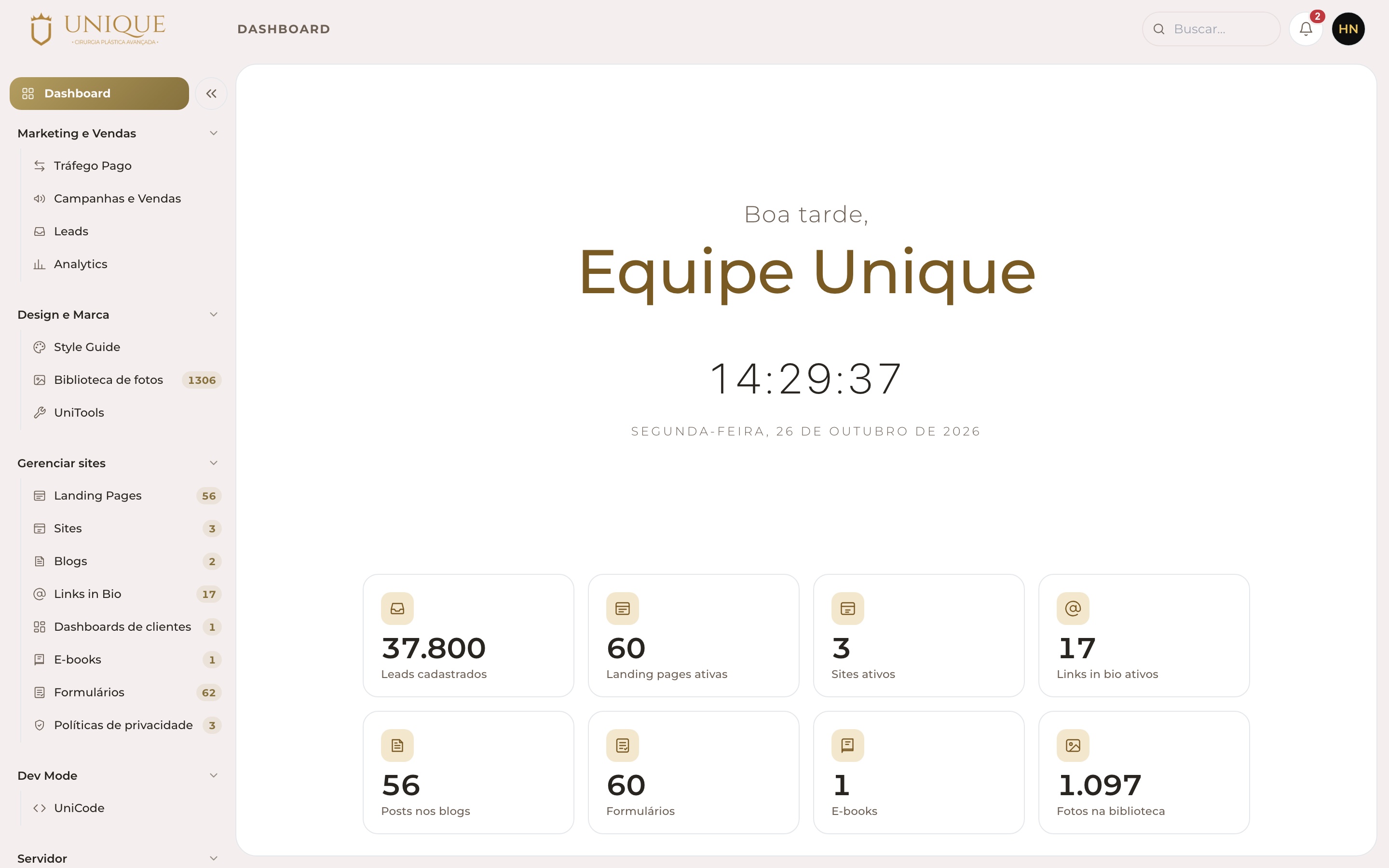1389x868 pixels.
Task: Click the Formulários card icon
Action: [622, 745]
